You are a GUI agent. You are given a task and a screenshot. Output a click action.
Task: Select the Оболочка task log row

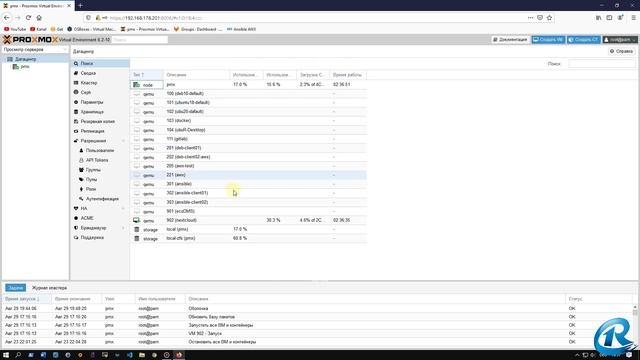pos(318,309)
